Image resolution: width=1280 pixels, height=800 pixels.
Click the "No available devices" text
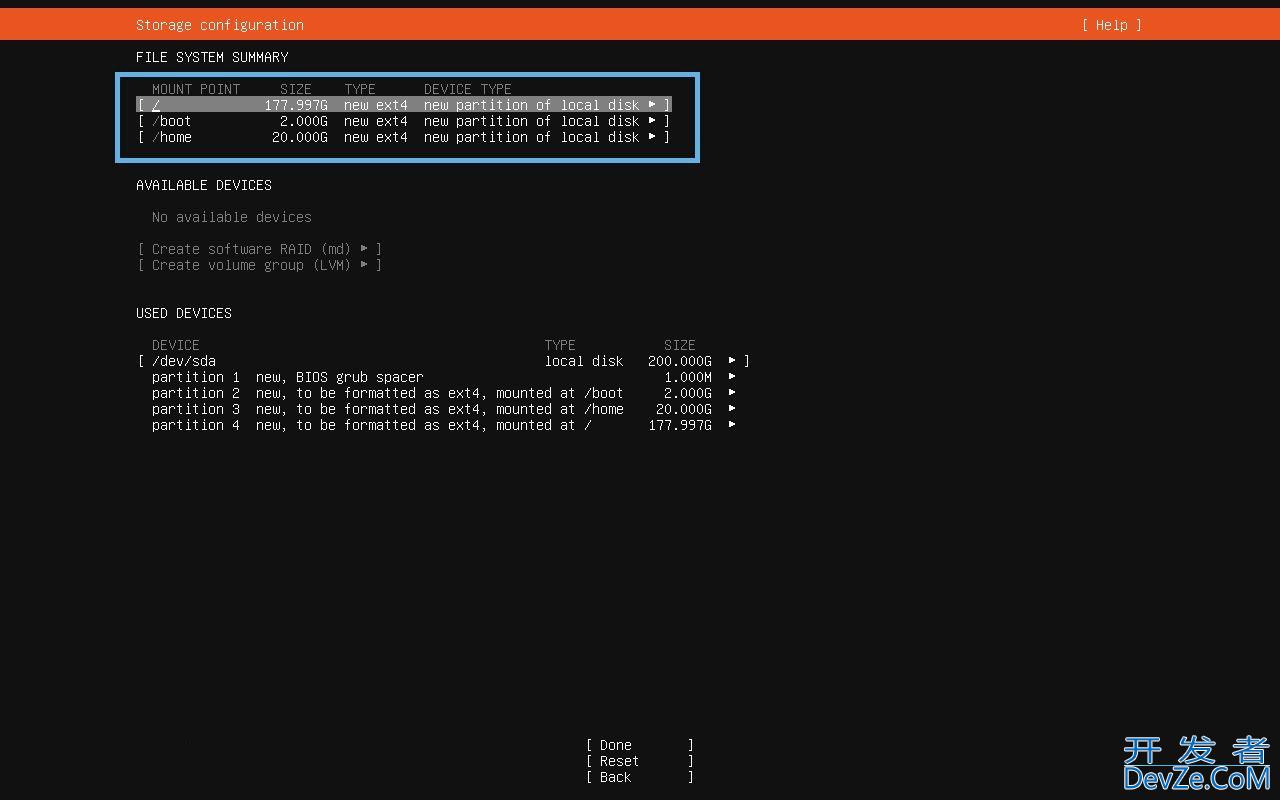[x=232, y=217]
